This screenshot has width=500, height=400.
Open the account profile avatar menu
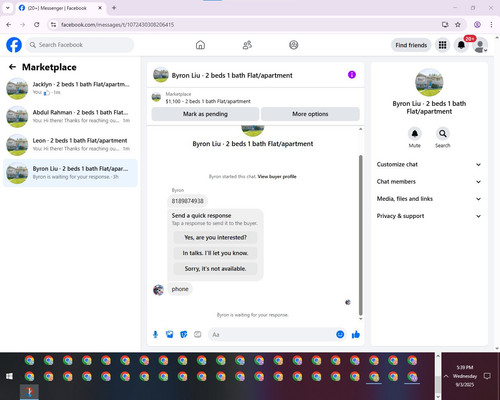(x=480, y=46)
